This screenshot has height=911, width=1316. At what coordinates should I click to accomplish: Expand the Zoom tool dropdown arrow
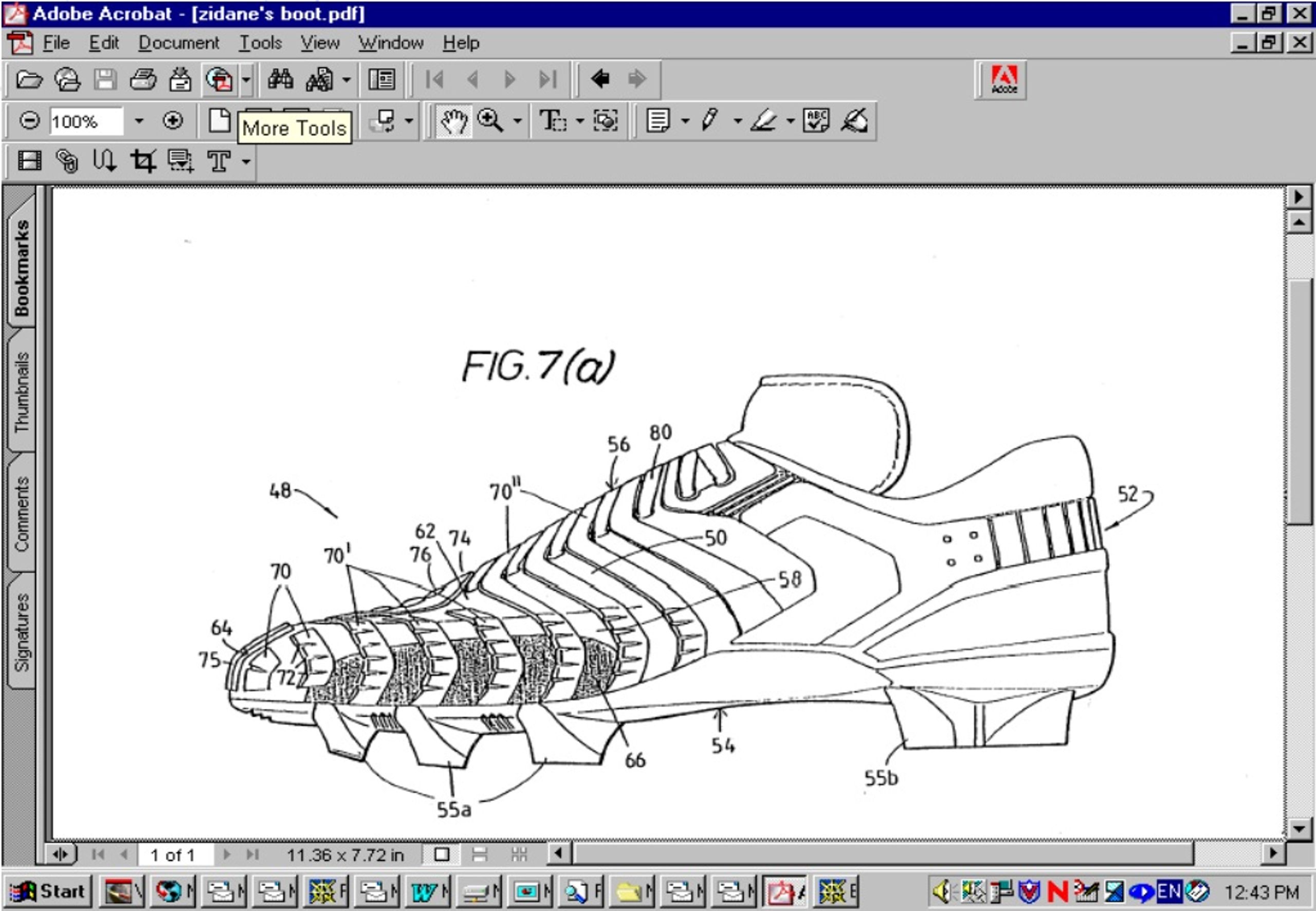pyautogui.click(x=517, y=121)
